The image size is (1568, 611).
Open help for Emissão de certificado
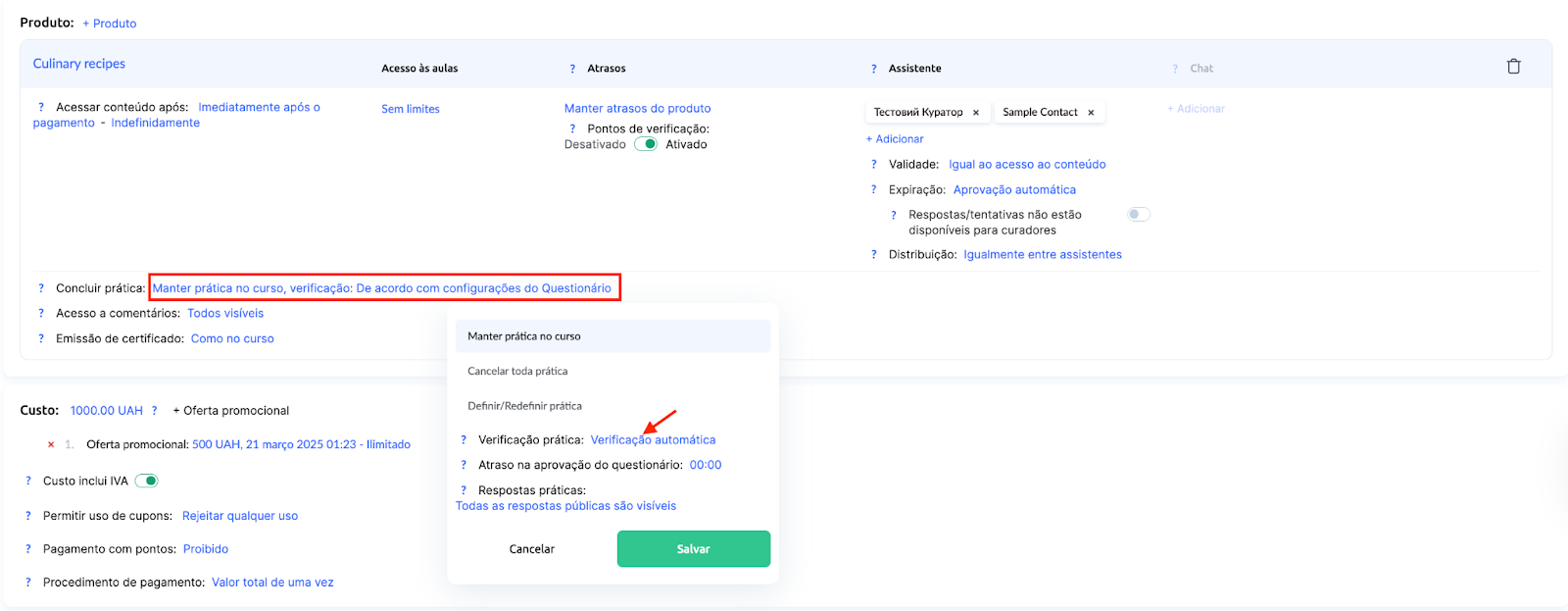(41, 338)
